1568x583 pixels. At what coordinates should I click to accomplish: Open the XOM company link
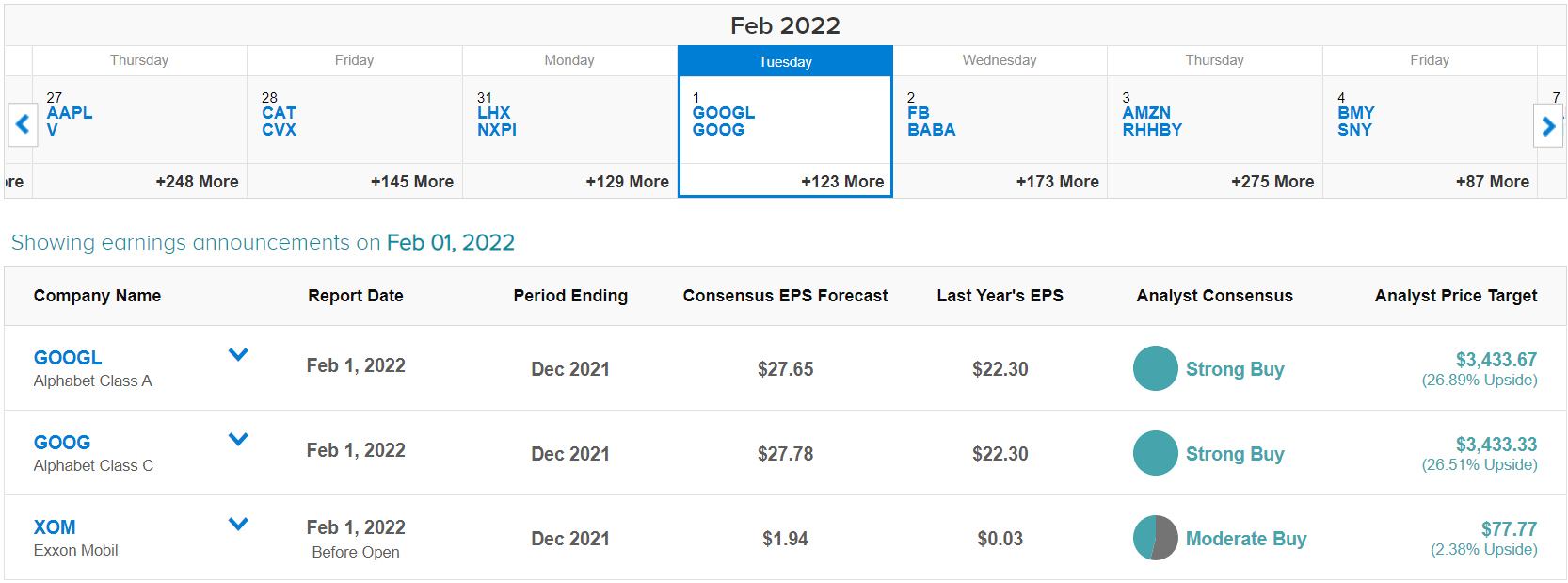(x=55, y=527)
